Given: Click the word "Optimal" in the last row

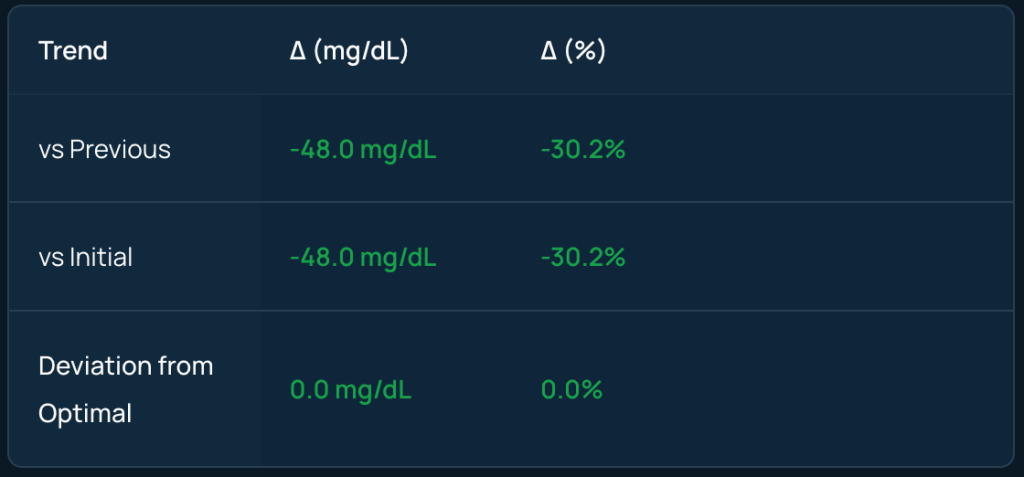Looking at the screenshot, I should [x=85, y=413].
